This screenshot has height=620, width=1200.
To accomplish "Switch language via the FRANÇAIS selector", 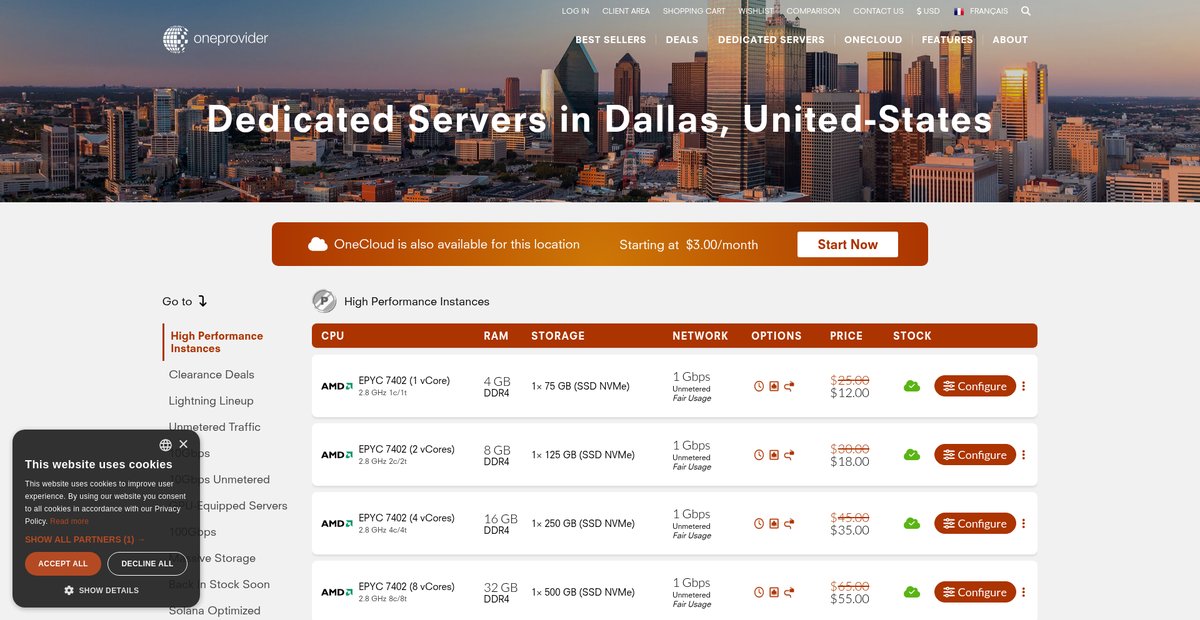I will 981,11.
